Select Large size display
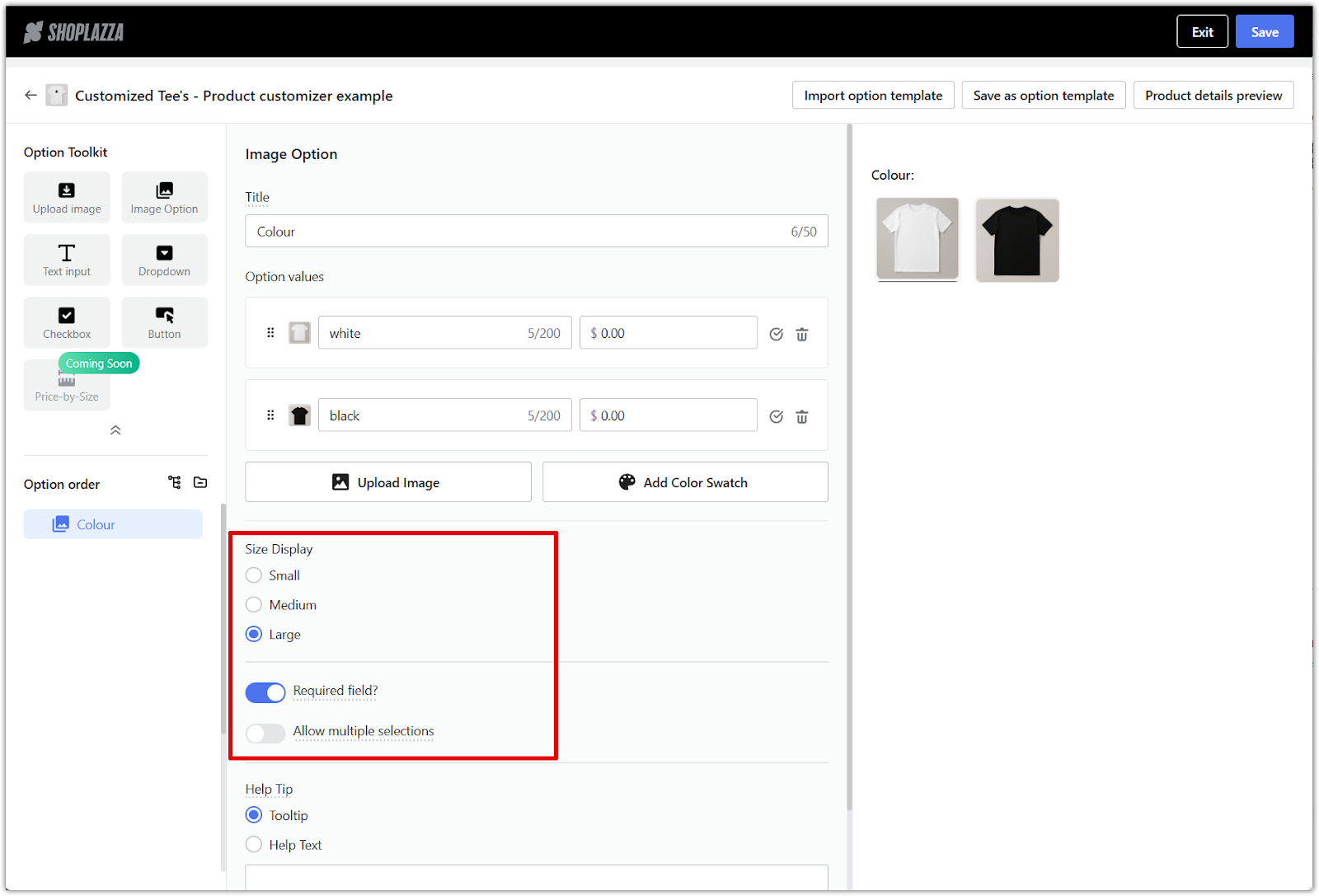1319x896 pixels. click(254, 634)
